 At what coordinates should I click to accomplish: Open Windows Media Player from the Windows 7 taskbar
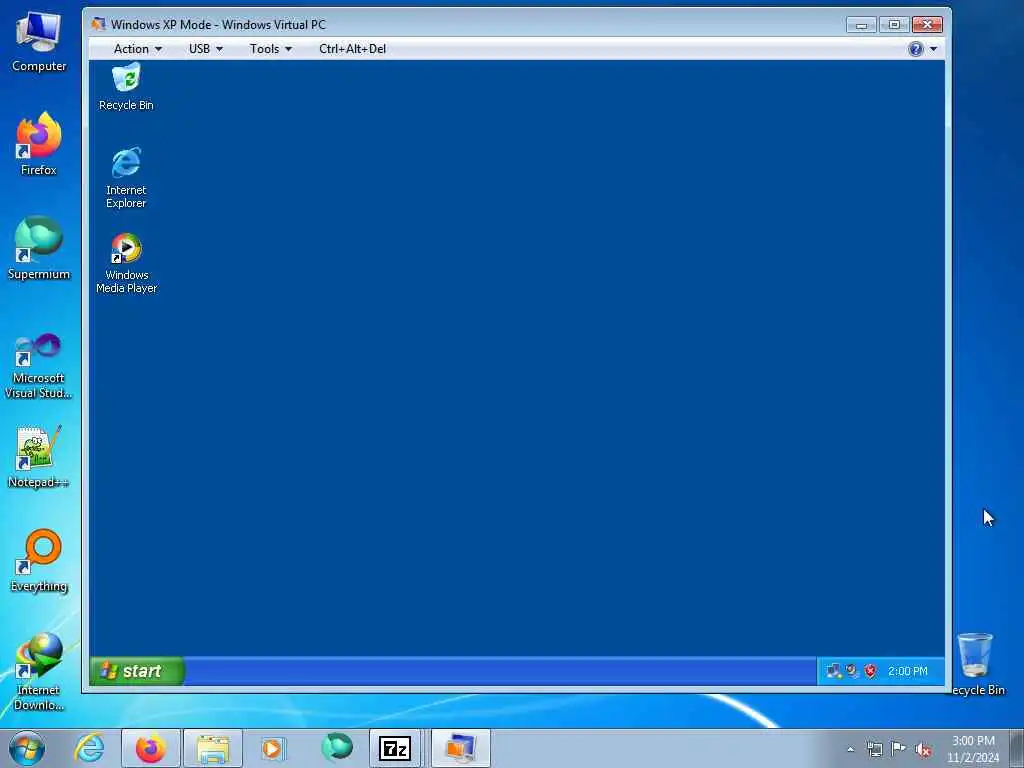[272, 748]
